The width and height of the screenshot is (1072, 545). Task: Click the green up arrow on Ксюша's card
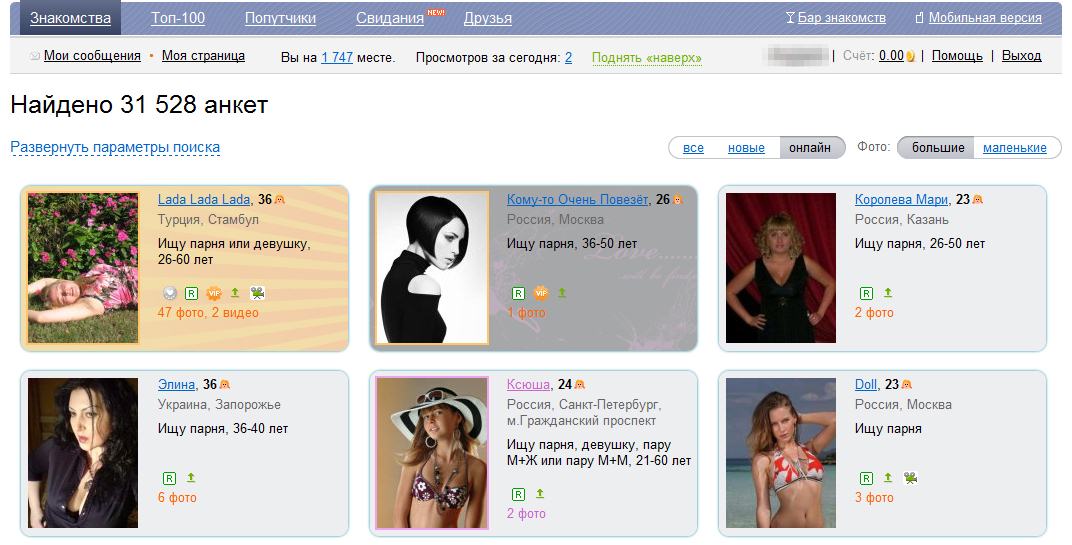tap(539, 494)
